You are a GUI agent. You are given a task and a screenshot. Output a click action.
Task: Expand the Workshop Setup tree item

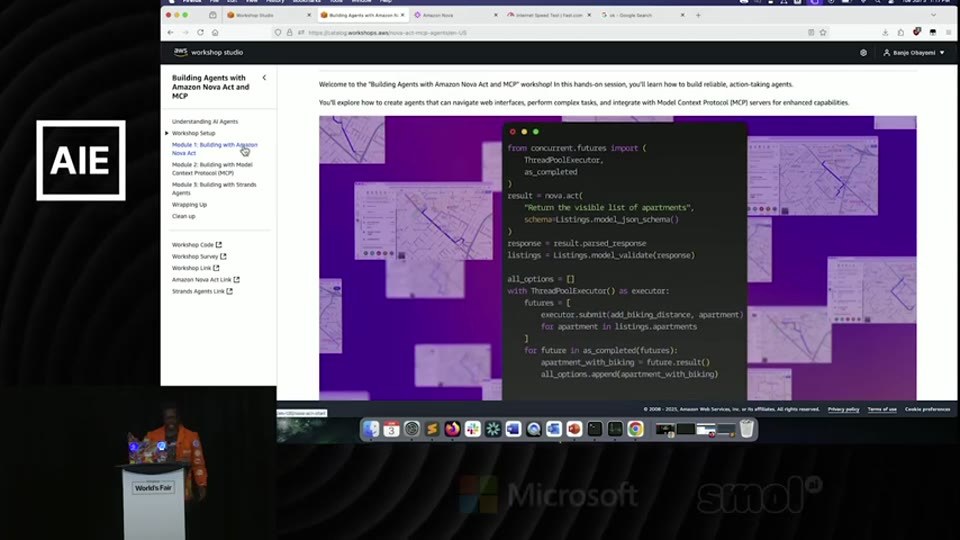167,133
